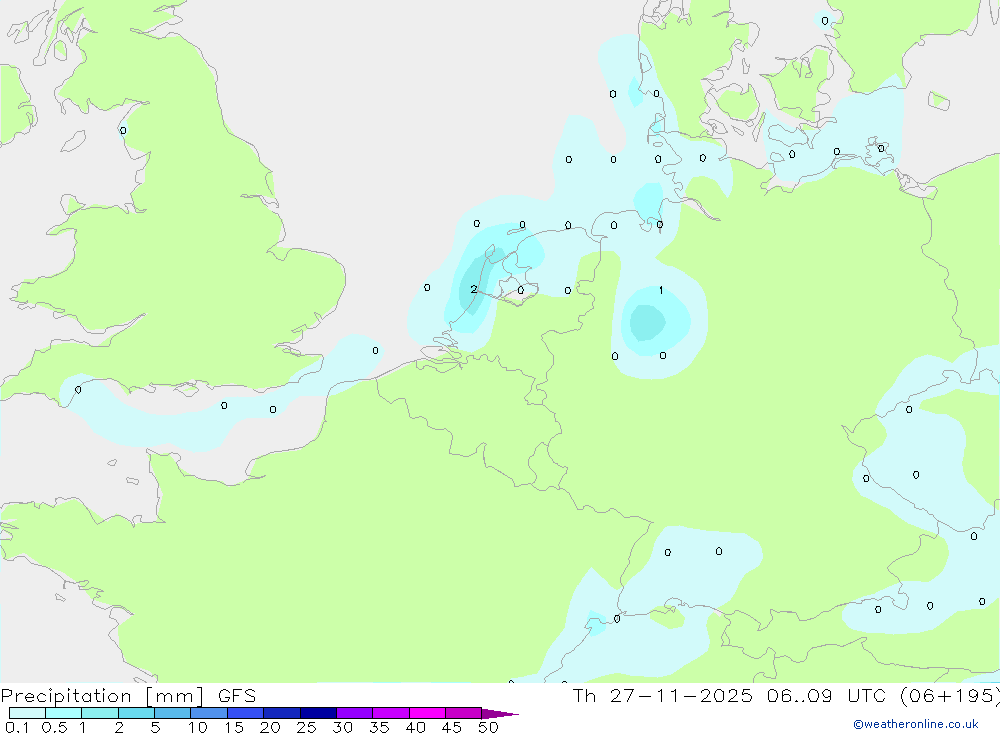The image size is (1000, 733).
Task: Click the legend label '25'
Action: tap(307, 727)
